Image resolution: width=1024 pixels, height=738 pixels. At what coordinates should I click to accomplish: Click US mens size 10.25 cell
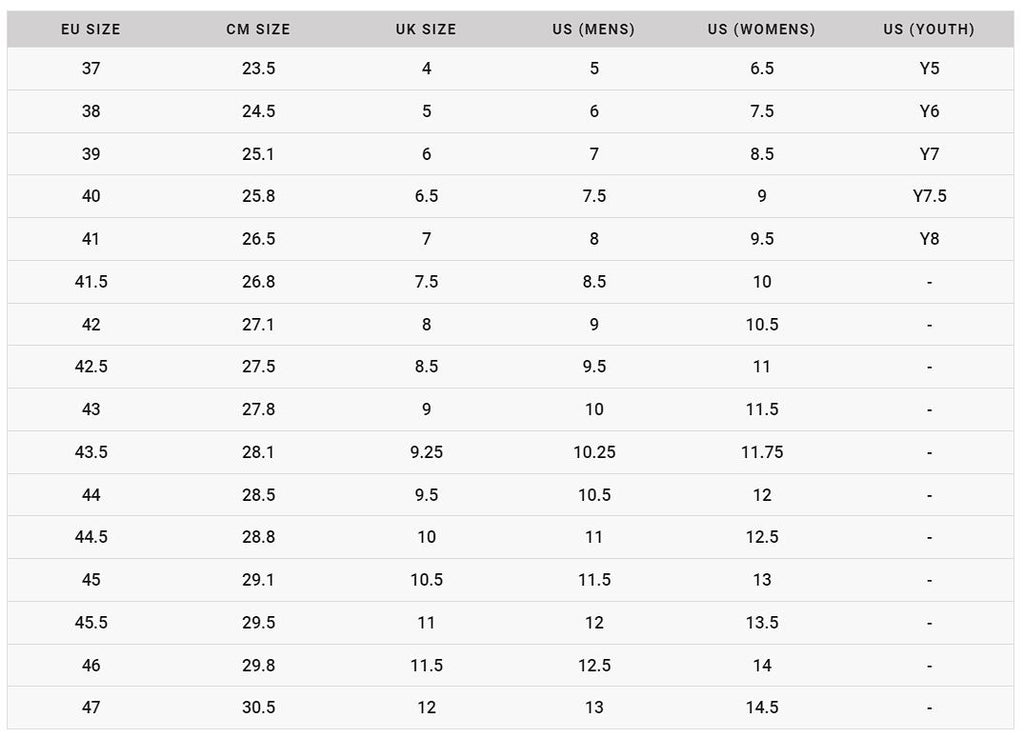point(594,452)
